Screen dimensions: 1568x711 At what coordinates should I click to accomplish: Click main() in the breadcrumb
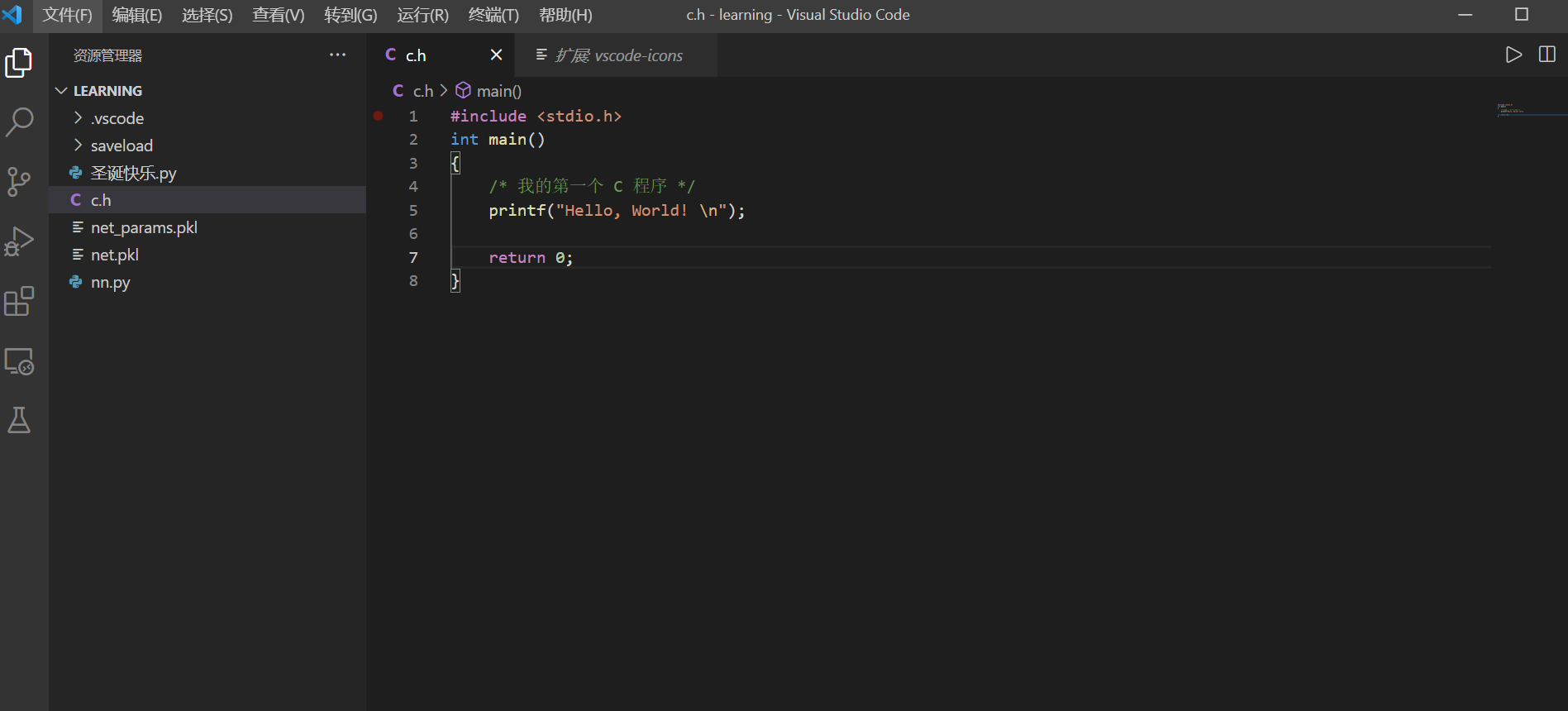(499, 91)
